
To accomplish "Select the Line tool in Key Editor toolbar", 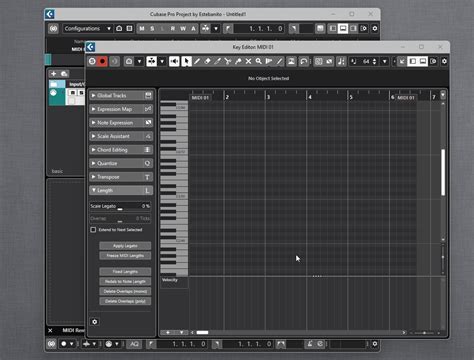I will 279,61.
